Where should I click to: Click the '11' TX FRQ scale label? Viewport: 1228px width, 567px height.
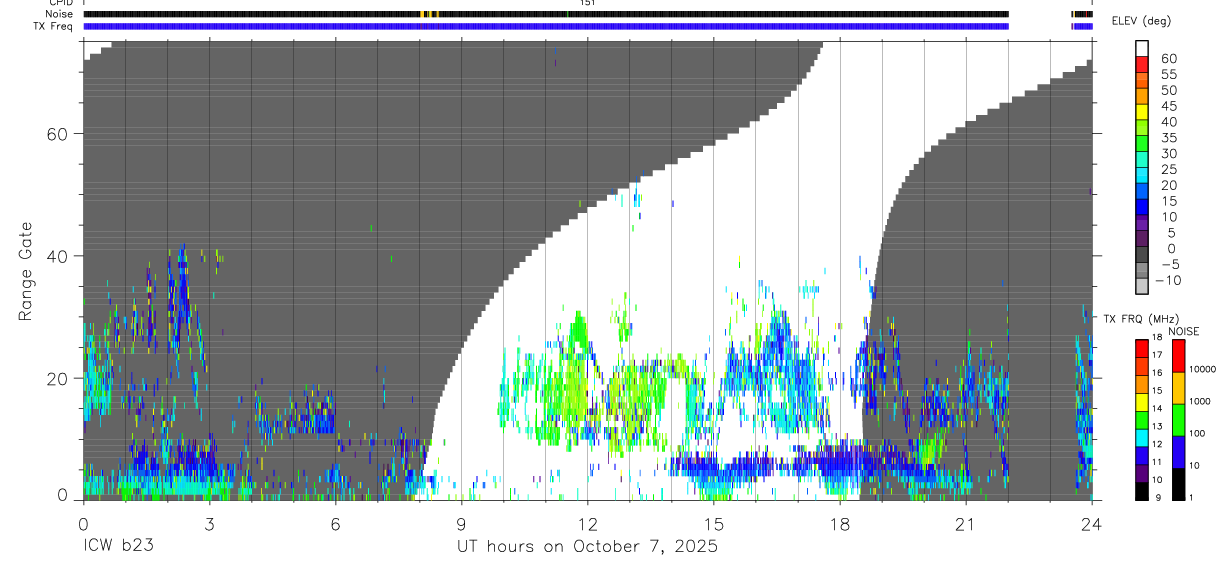click(1159, 462)
